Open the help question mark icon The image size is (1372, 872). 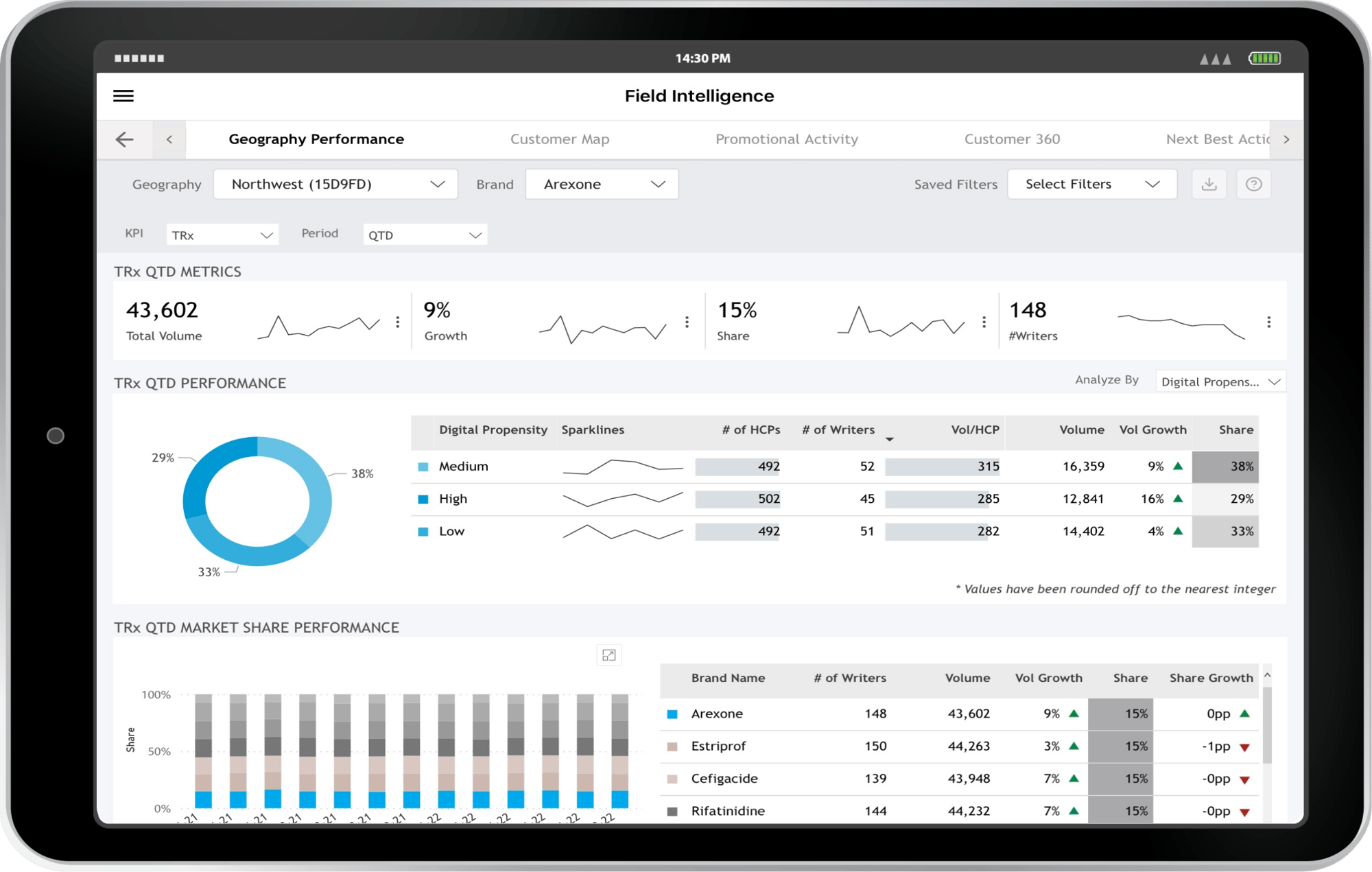(x=1254, y=184)
